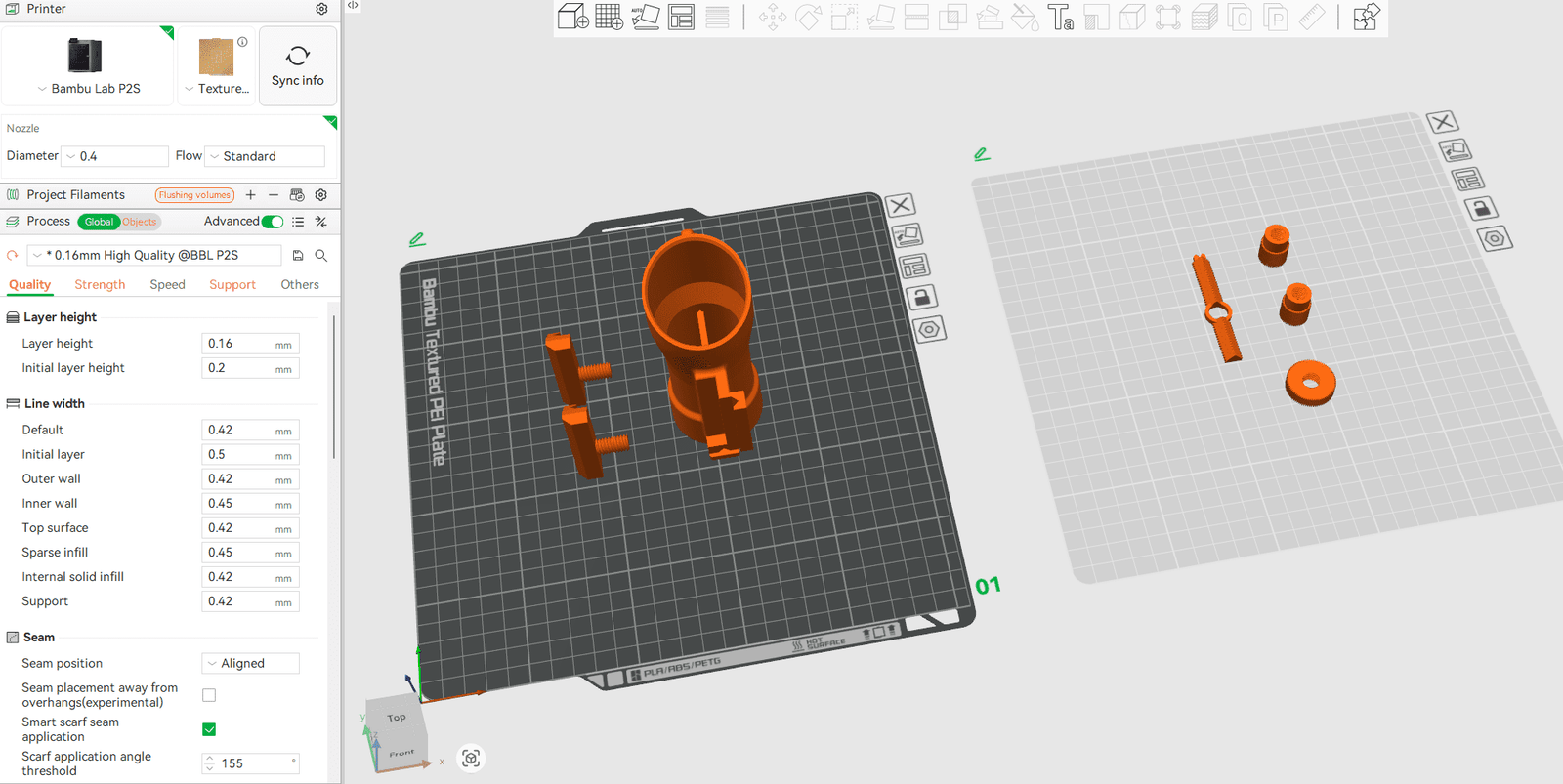1563x784 pixels.
Task: Click Arrange all objects icon
Action: point(681,17)
